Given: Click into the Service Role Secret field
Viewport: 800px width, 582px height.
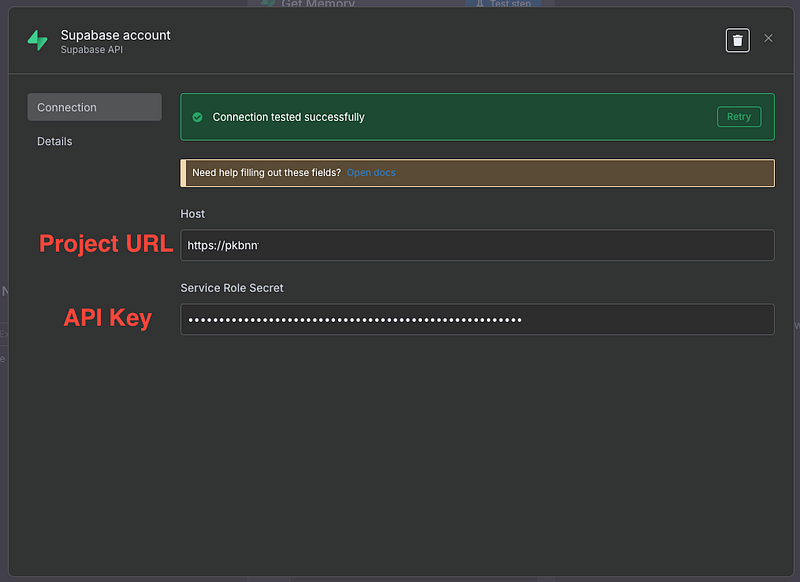Looking at the screenshot, I should pyautogui.click(x=477, y=320).
